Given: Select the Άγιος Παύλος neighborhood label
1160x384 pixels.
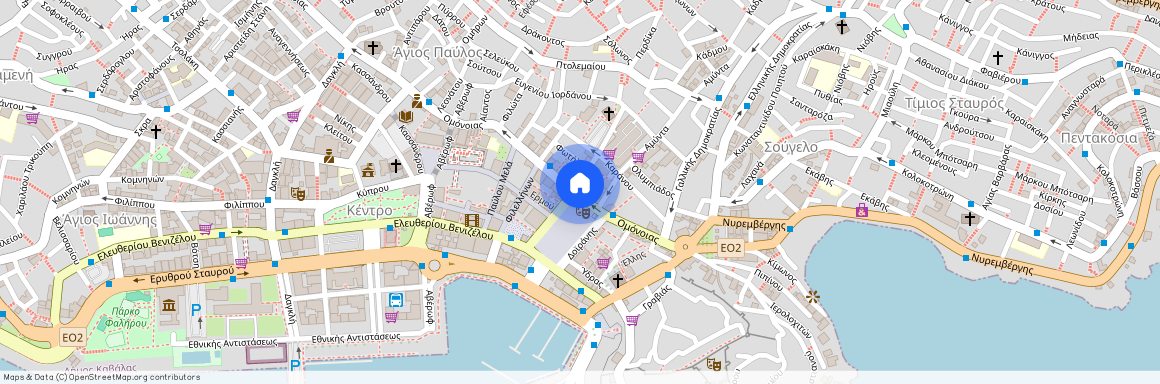Looking at the screenshot, I should [x=437, y=53].
